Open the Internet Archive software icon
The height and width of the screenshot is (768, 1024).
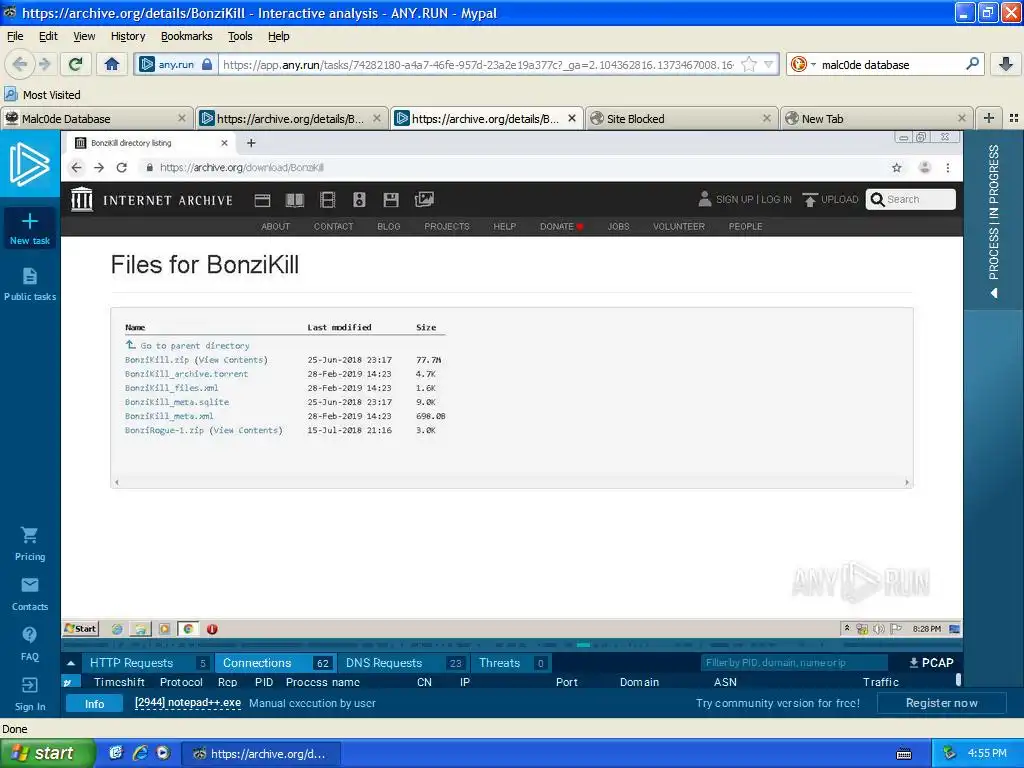click(x=391, y=200)
